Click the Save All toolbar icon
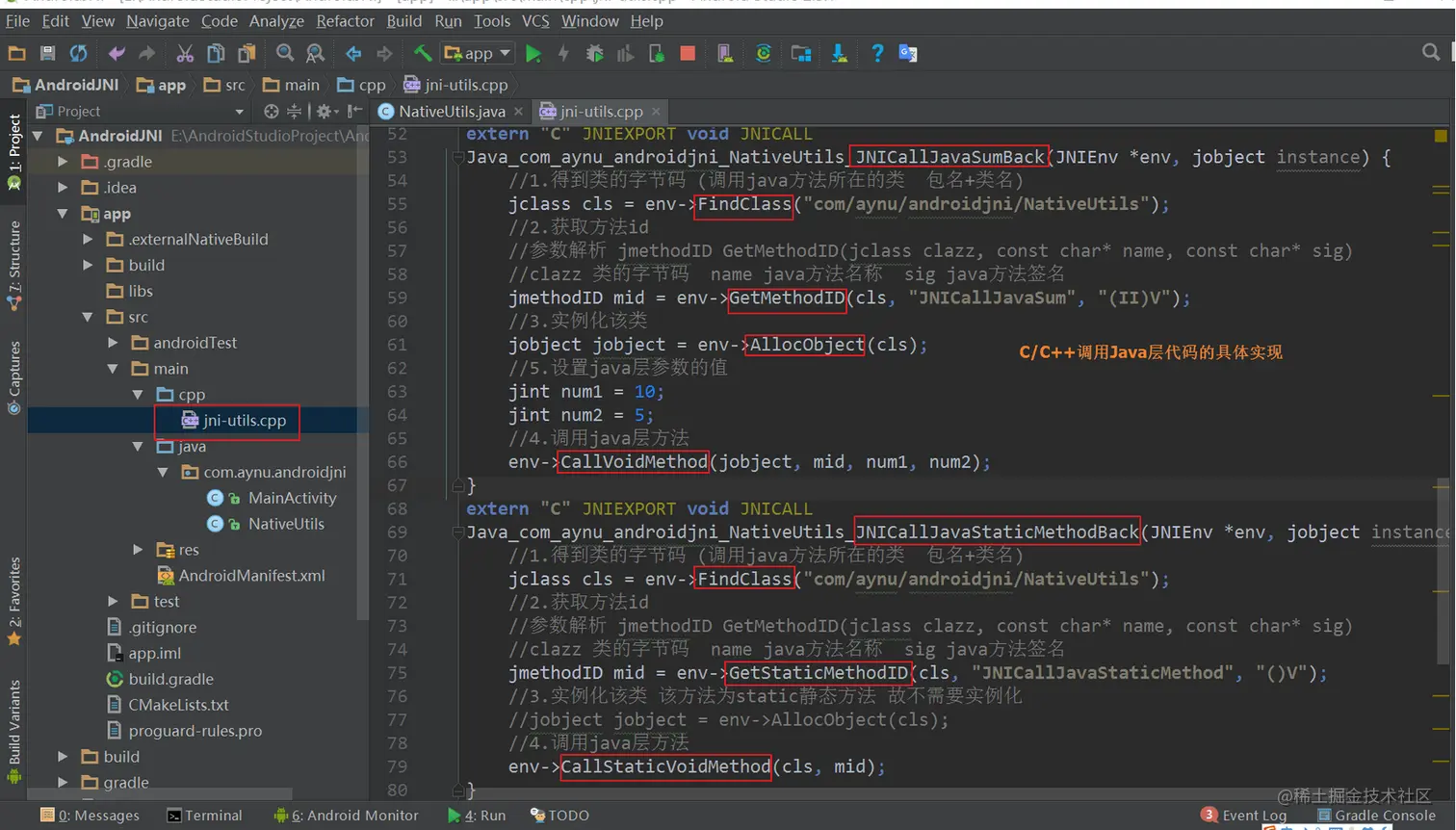1456x830 pixels. 47,54
